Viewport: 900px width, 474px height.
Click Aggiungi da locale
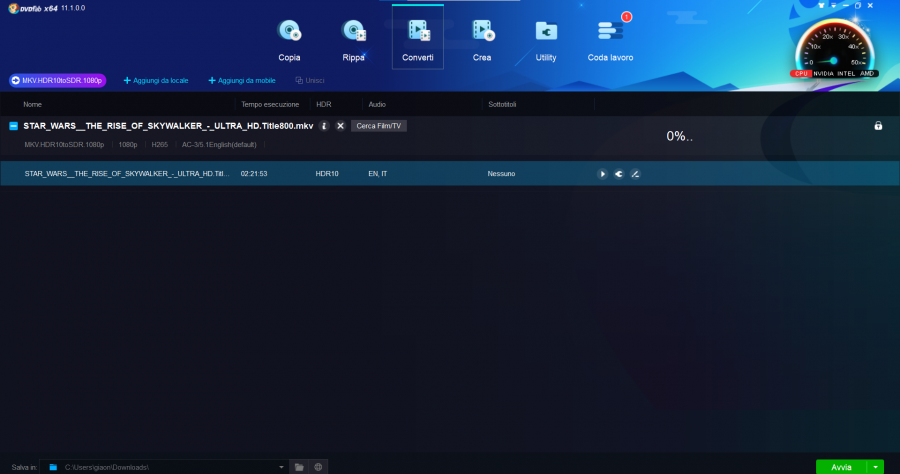(156, 80)
